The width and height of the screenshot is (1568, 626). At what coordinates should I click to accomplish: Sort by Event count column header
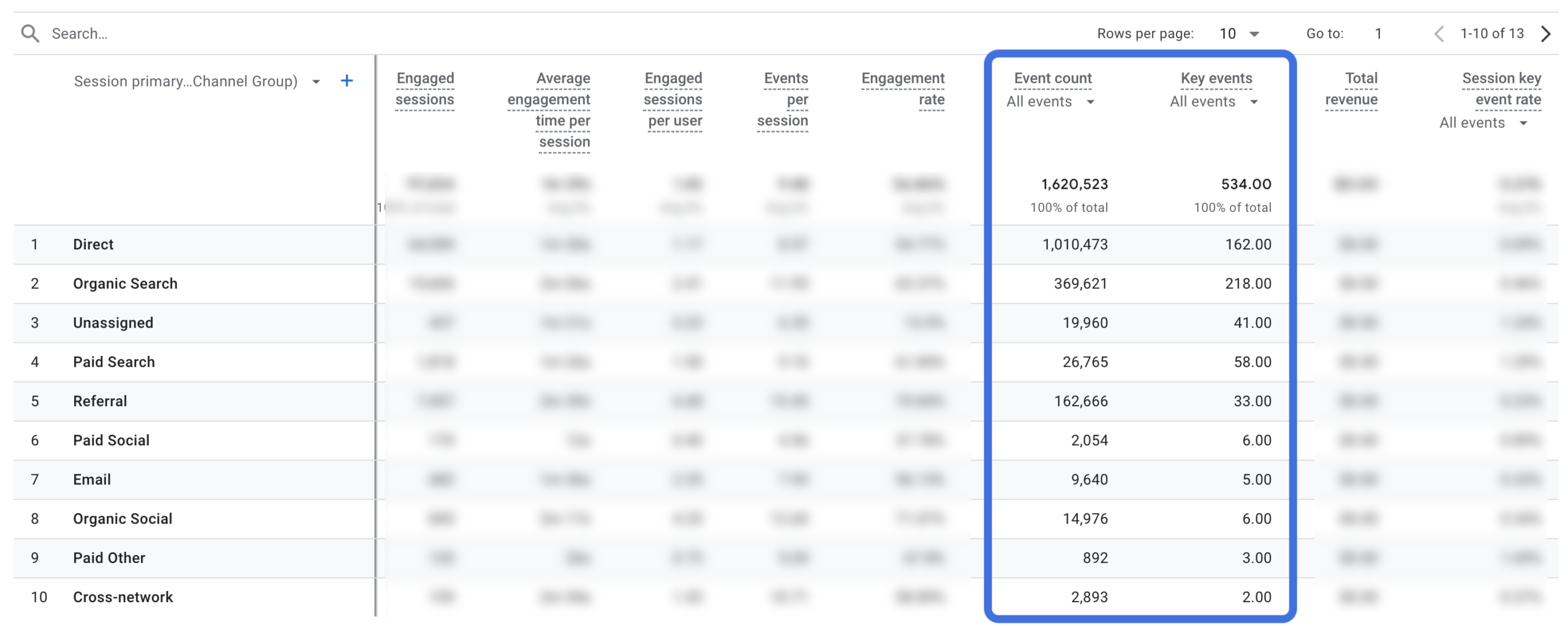click(1052, 78)
